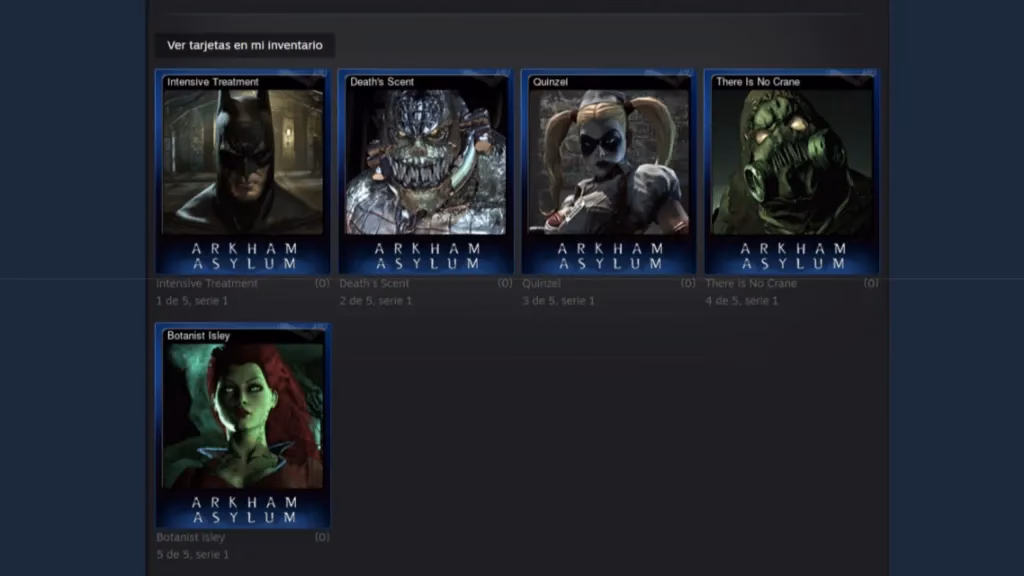1024x576 pixels.
Task: Open 'Ver tarjetas en mi inventario' button
Action: tap(244, 45)
